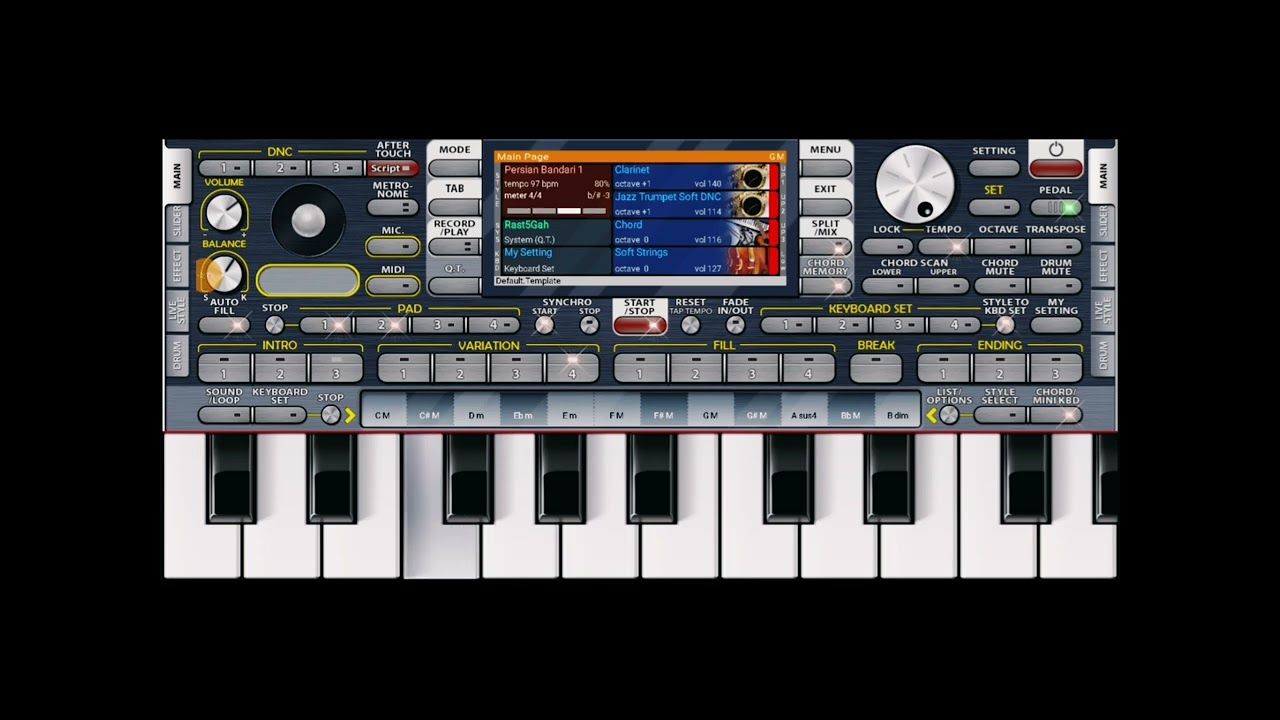Click round Stop button beside Keyboard Set
The height and width of the screenshot is (720, 1280).
click(x=330, y=415)
